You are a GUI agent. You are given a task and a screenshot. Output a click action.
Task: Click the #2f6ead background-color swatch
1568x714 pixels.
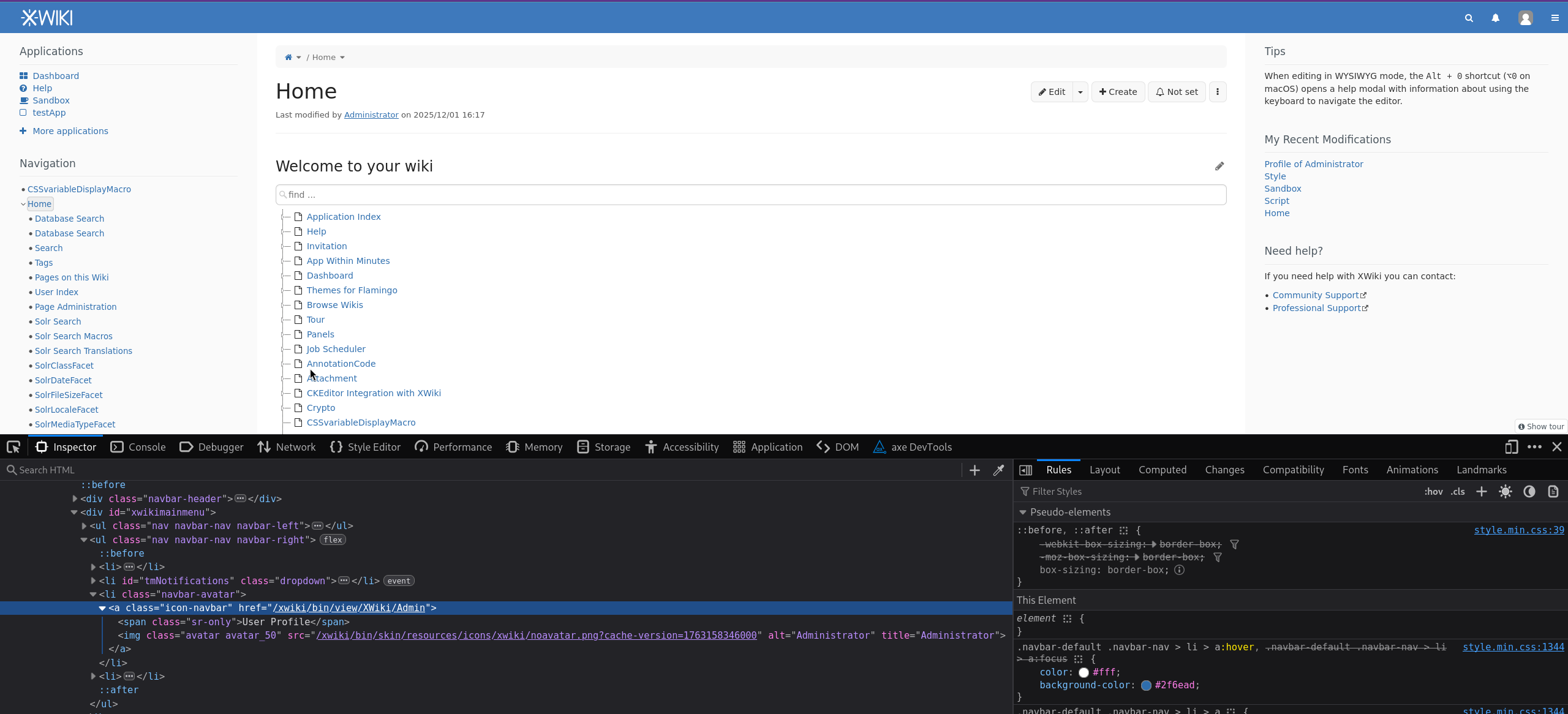[1146, 685]
